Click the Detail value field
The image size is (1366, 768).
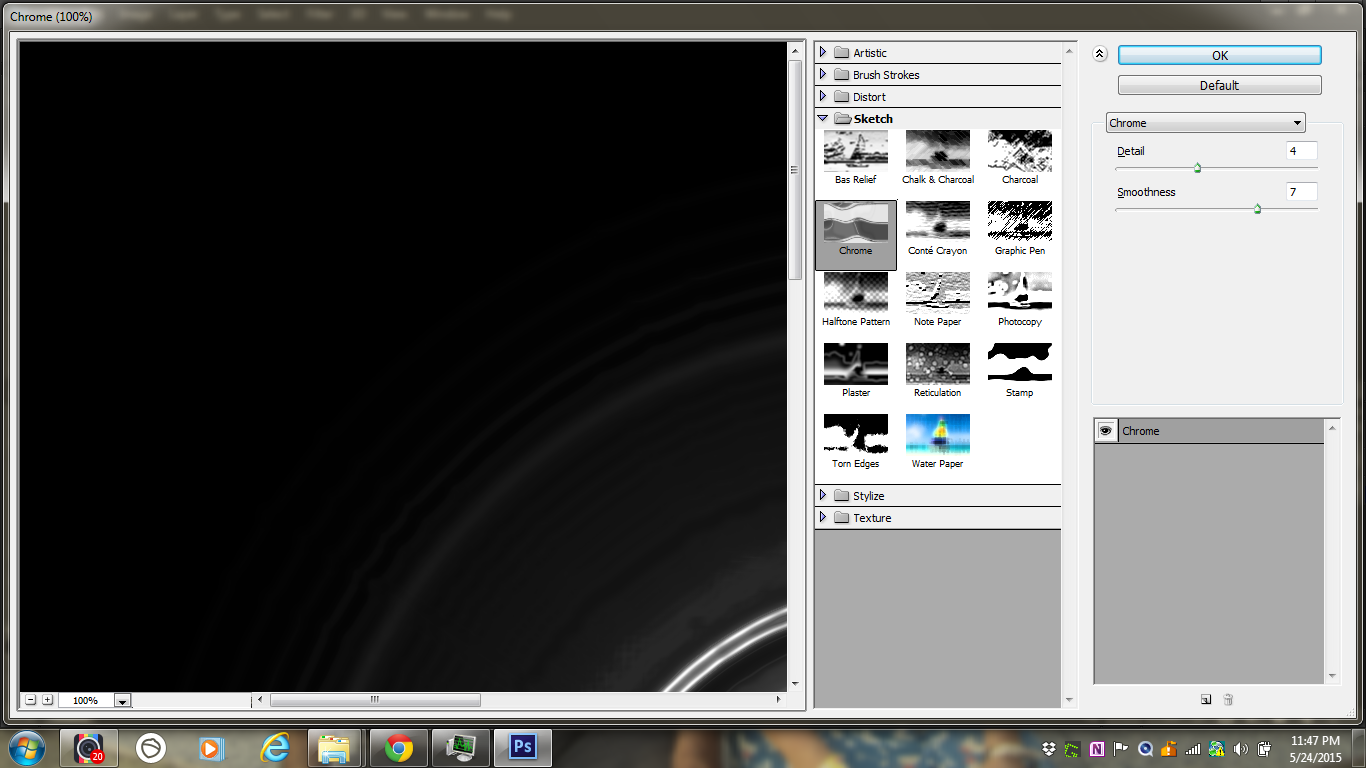(x=1301, y=151)
